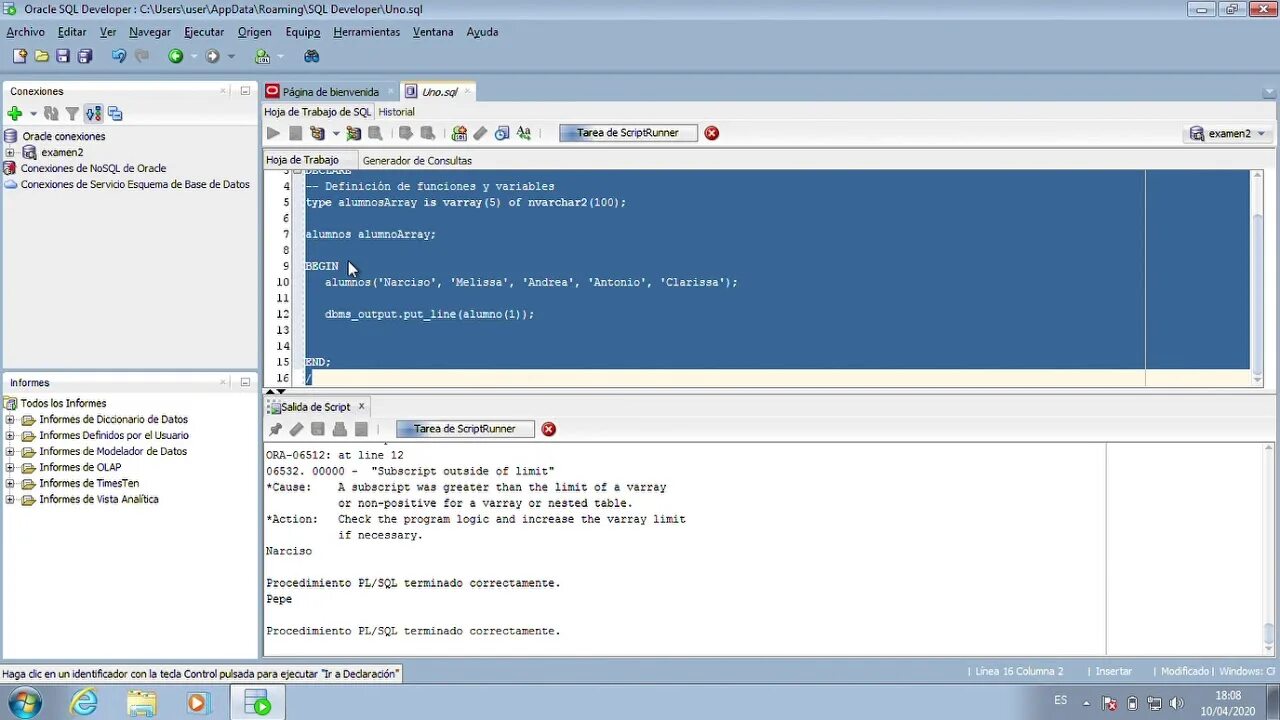Open the SQL worksheet connection icon in main toolbar
This screenshot has width=1280, height=720.
click(x=262, y=56)
